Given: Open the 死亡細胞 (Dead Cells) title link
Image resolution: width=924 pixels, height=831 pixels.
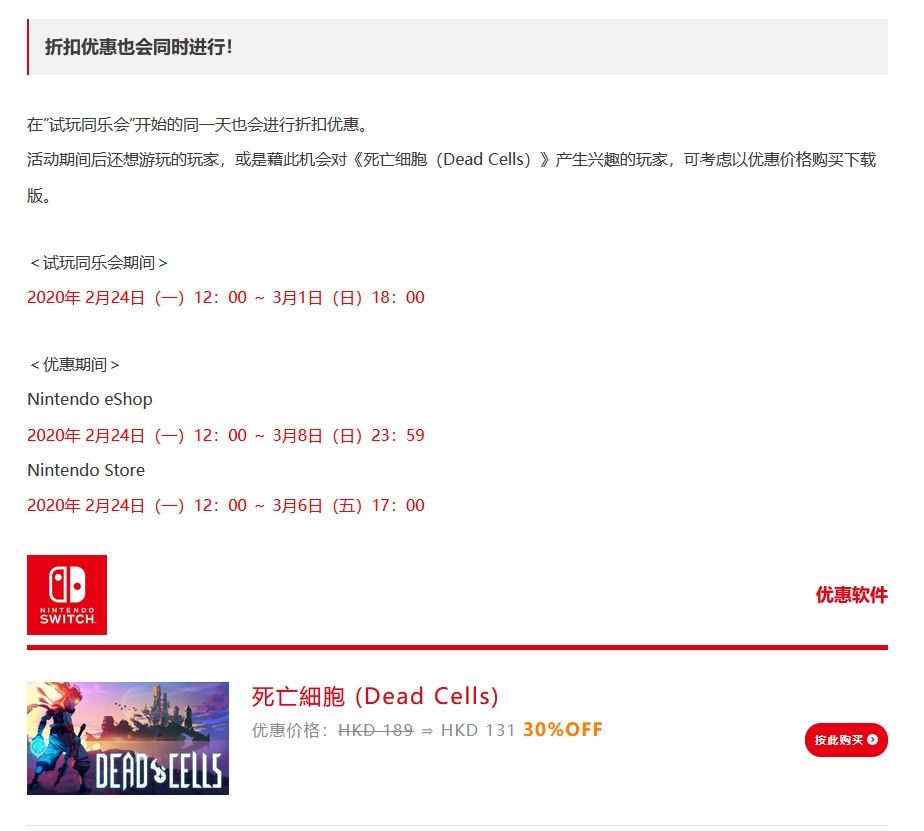Looking at the screenshot, I should pyautogui.click(x=375, y=696).
